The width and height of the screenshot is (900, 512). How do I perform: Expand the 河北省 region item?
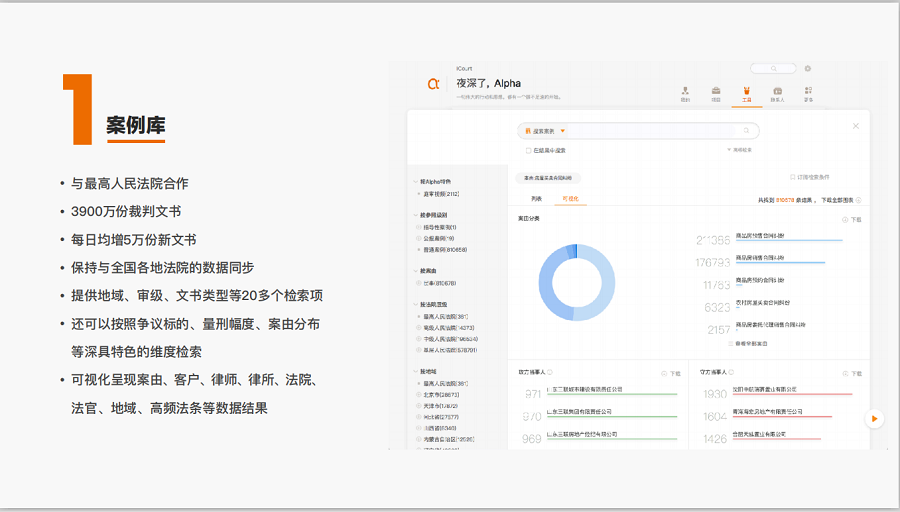[x=419, y=417]
